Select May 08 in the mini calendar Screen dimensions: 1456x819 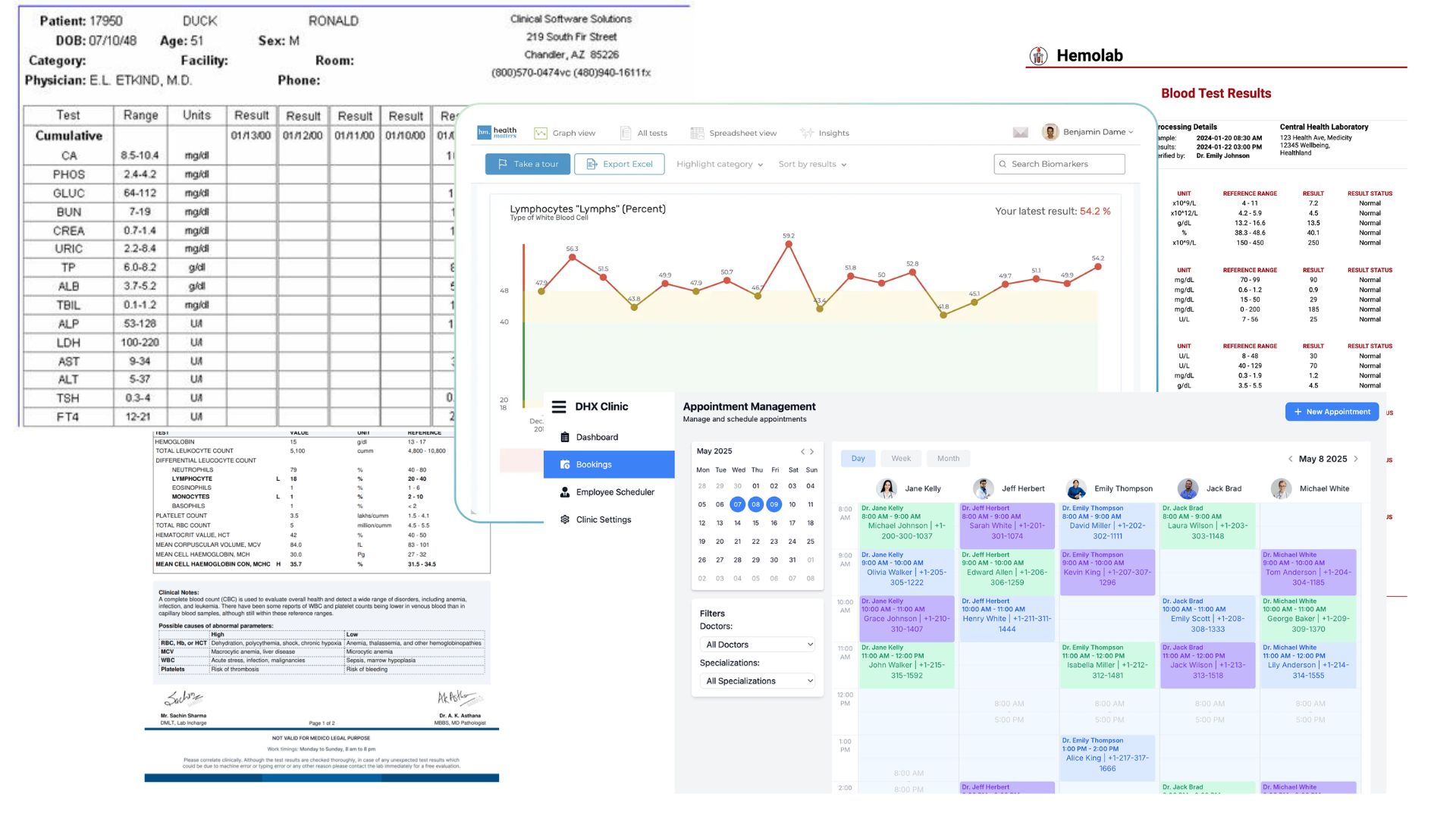(x=755, y=504)
